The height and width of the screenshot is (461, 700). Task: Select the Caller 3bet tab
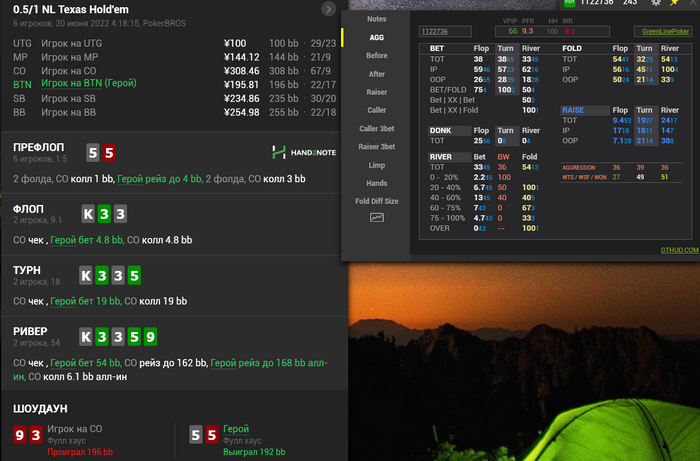377,129
